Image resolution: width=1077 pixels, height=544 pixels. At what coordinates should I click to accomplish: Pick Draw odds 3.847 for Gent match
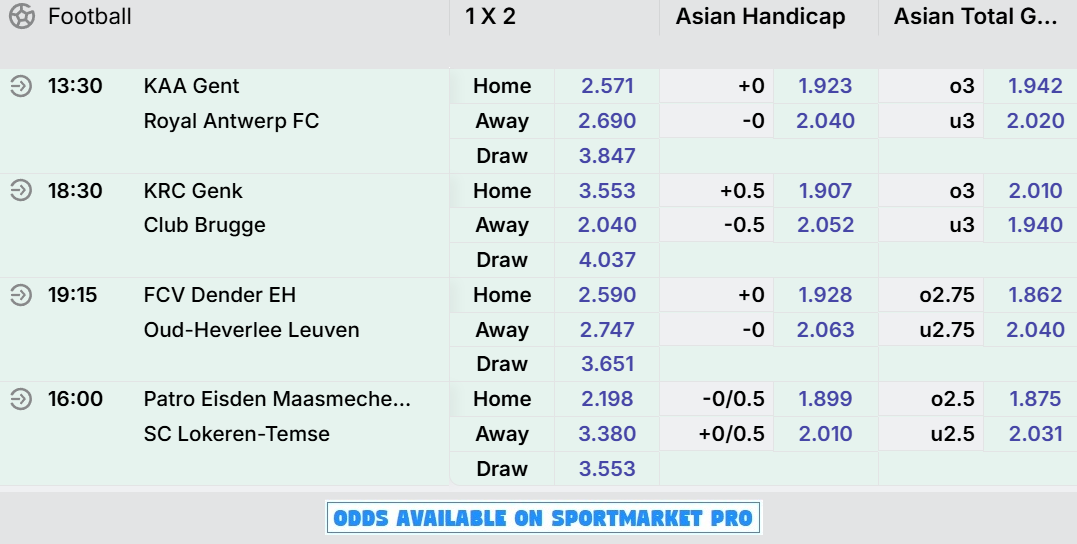click(606, 156)
